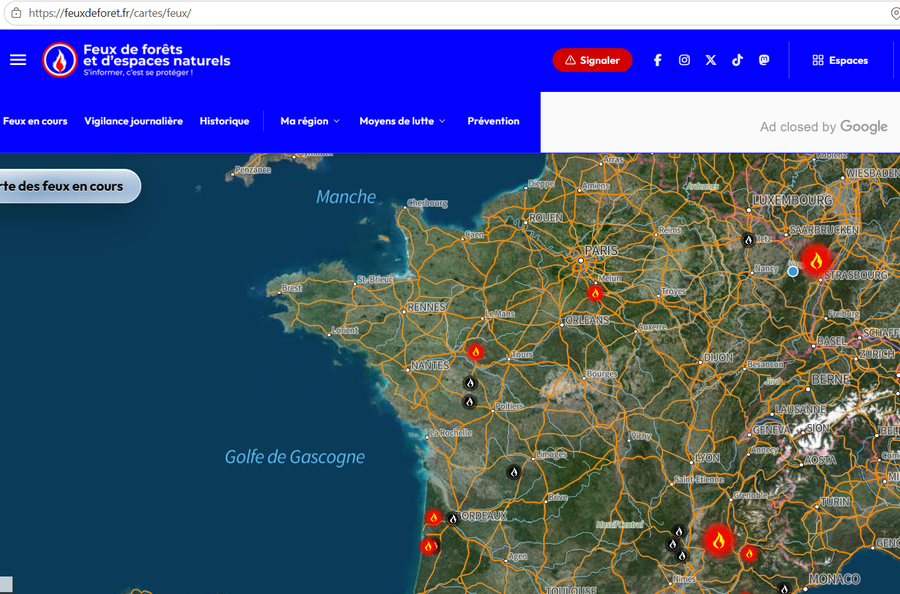This screenshot has height=594, width=900.
Task: Open the Vigilance journalière menu item
Action: pyautogui.click(x=134, y=121)
